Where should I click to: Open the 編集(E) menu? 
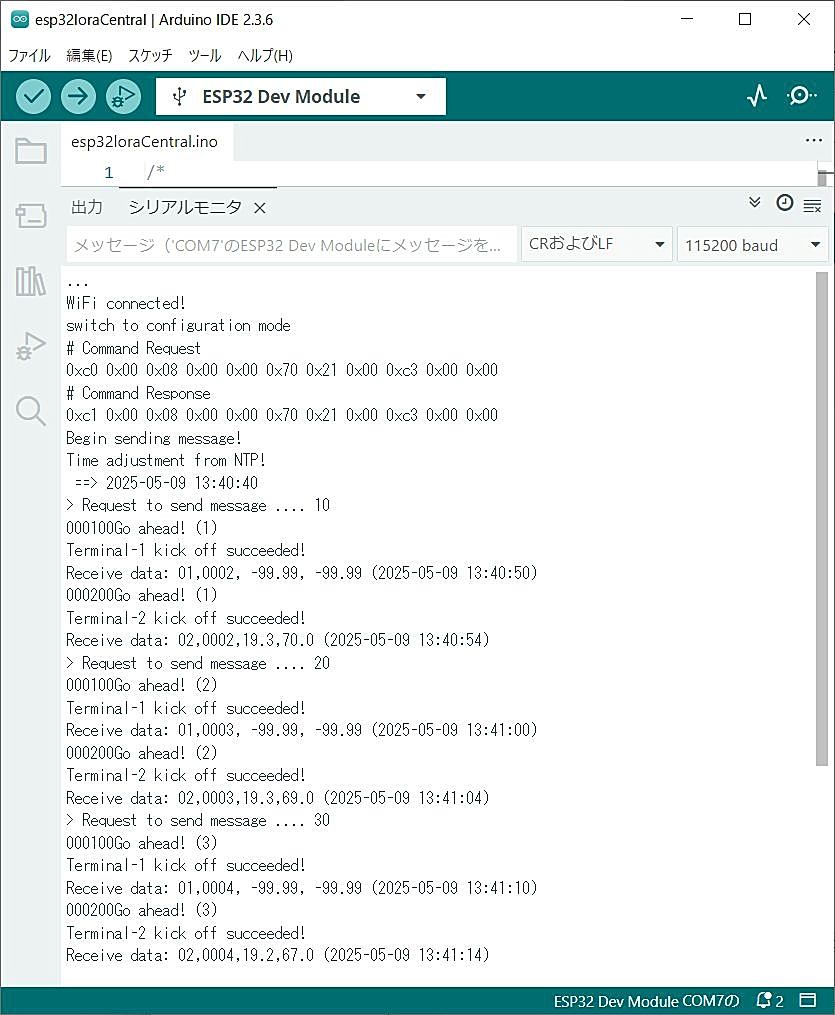(x=89, y=56)
